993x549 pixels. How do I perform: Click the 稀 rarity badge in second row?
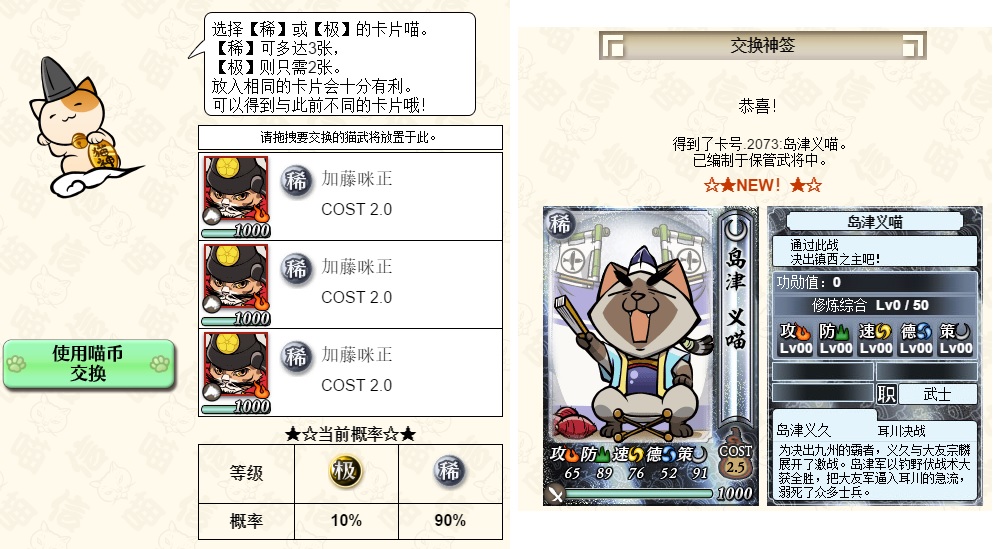[x=296, y=270]
